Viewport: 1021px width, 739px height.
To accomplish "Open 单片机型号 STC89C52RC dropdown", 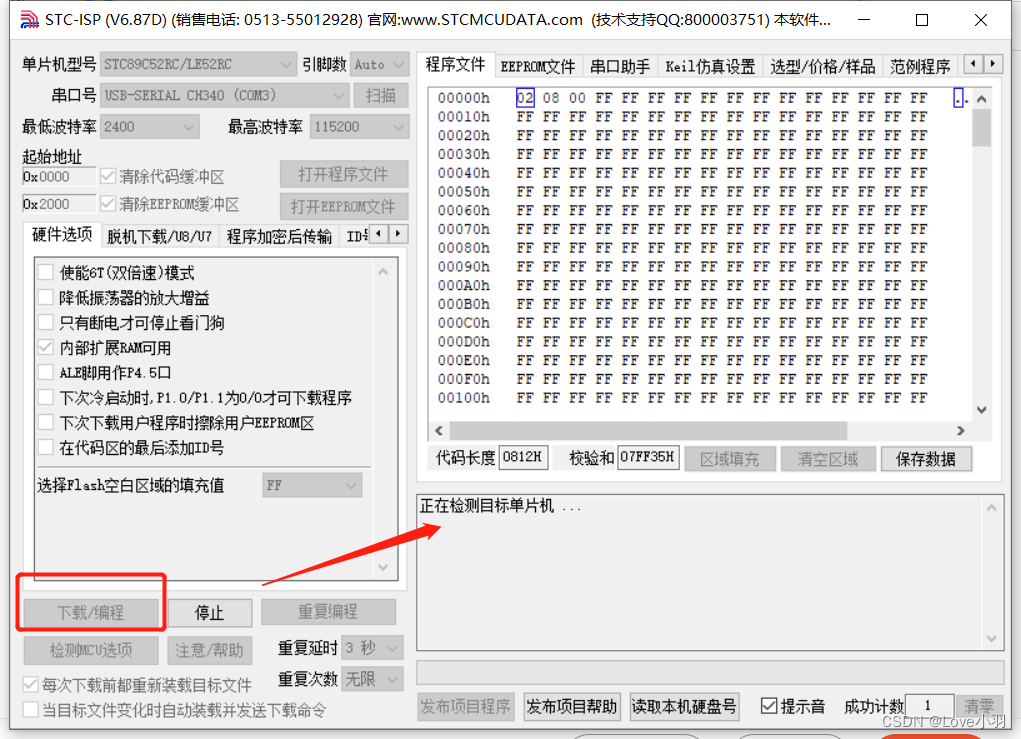I will point(198,64).
